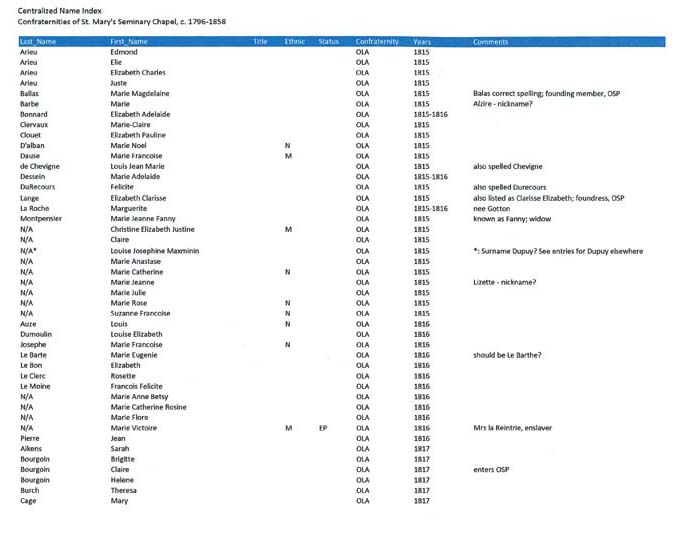The width and height of the screenshot is (679, 536).
Task: Select the Ethnic column header
Action: pyautogui.click(x=295, y=42)
